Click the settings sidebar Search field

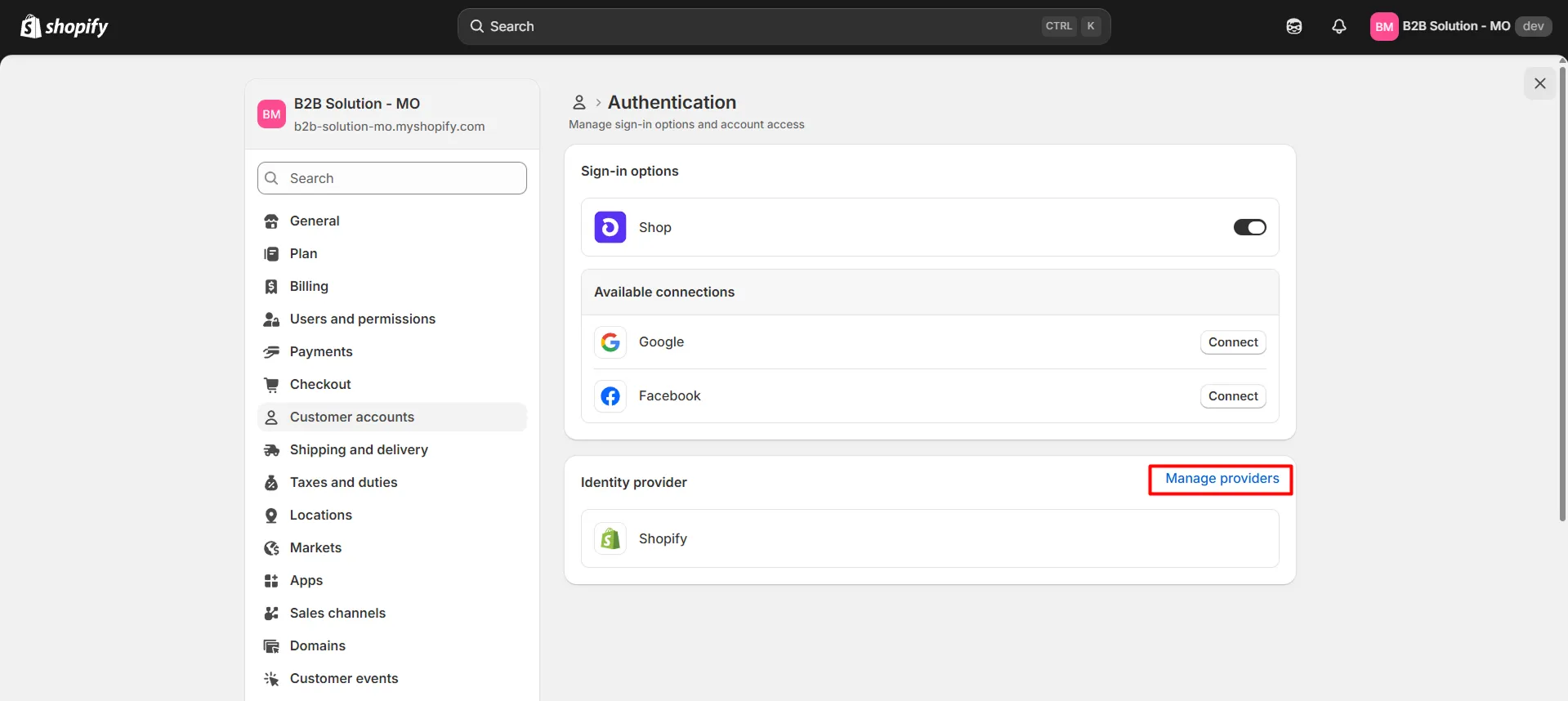click(x=392, y=178)
